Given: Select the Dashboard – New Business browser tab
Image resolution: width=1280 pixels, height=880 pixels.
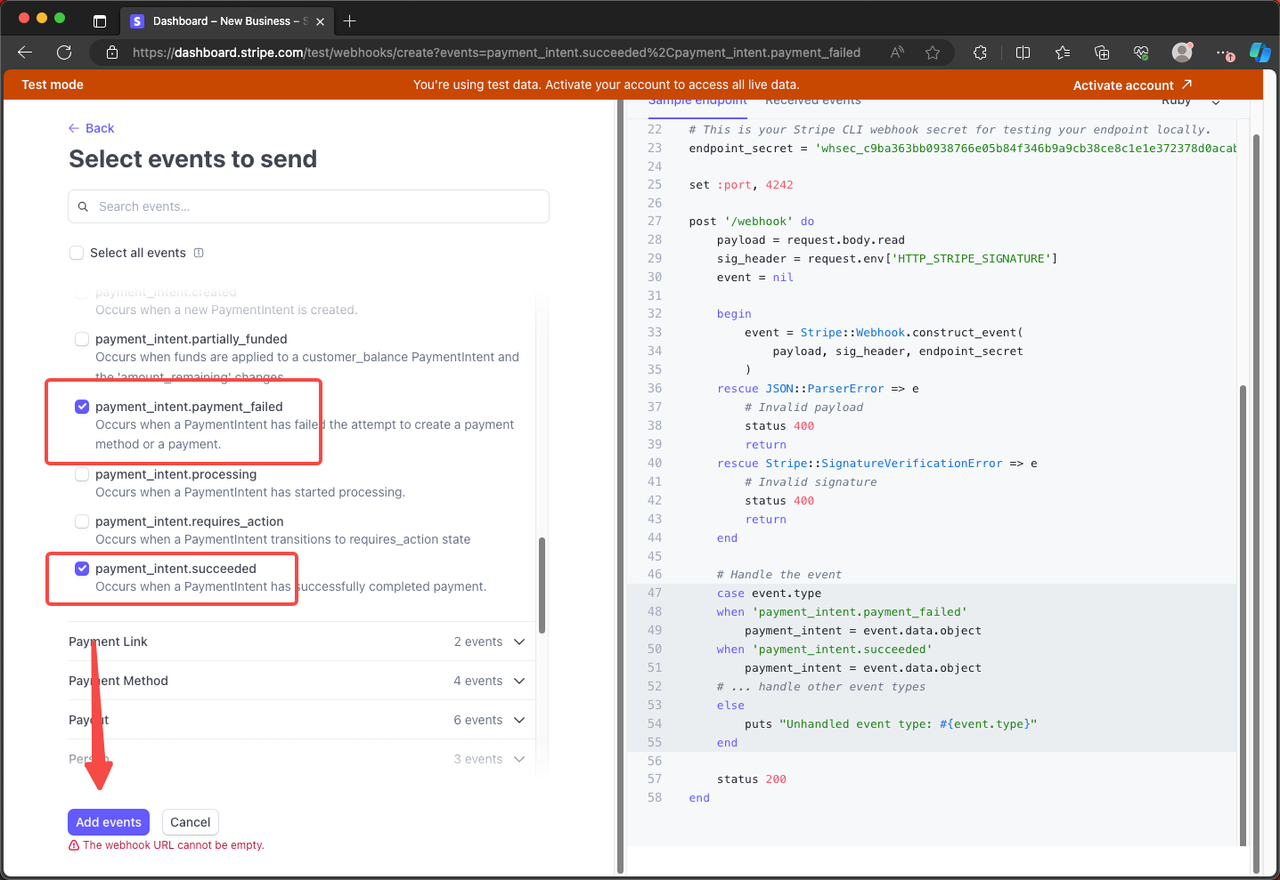Looking at the screenshot, I should tap(225, 21).
